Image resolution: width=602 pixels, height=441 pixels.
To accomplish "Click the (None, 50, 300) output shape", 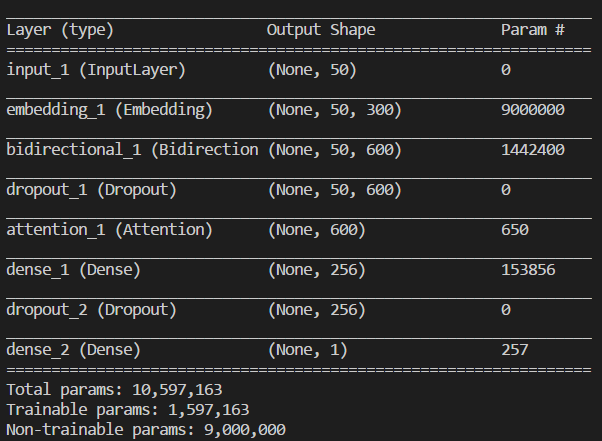I will point(334,110).
